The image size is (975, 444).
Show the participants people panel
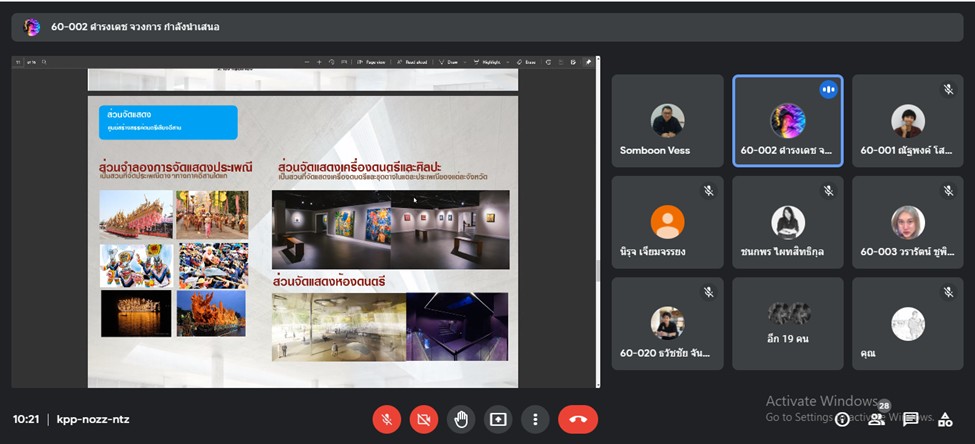[x=876, y=420]
